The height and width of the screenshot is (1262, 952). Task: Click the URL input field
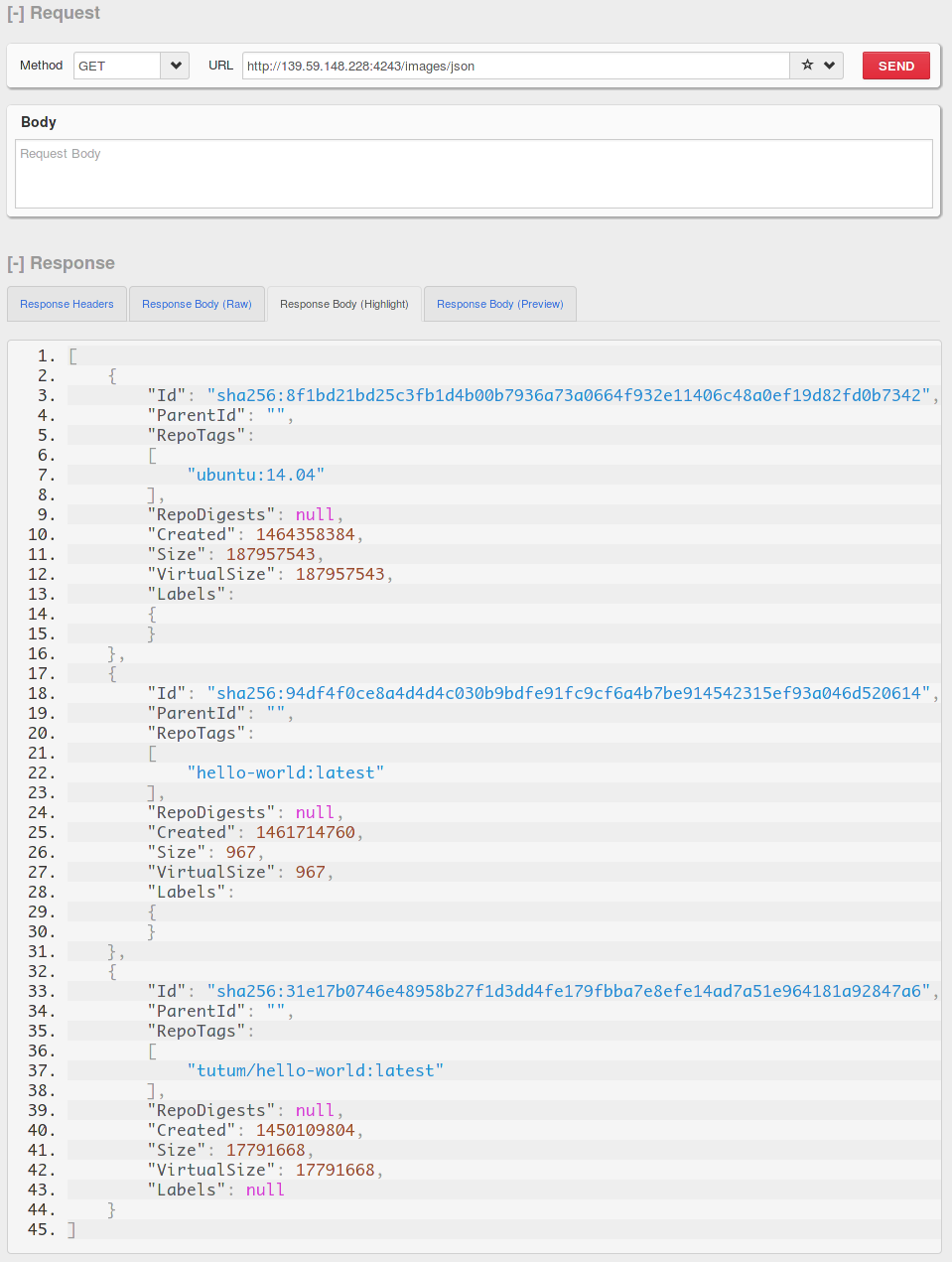515,66
